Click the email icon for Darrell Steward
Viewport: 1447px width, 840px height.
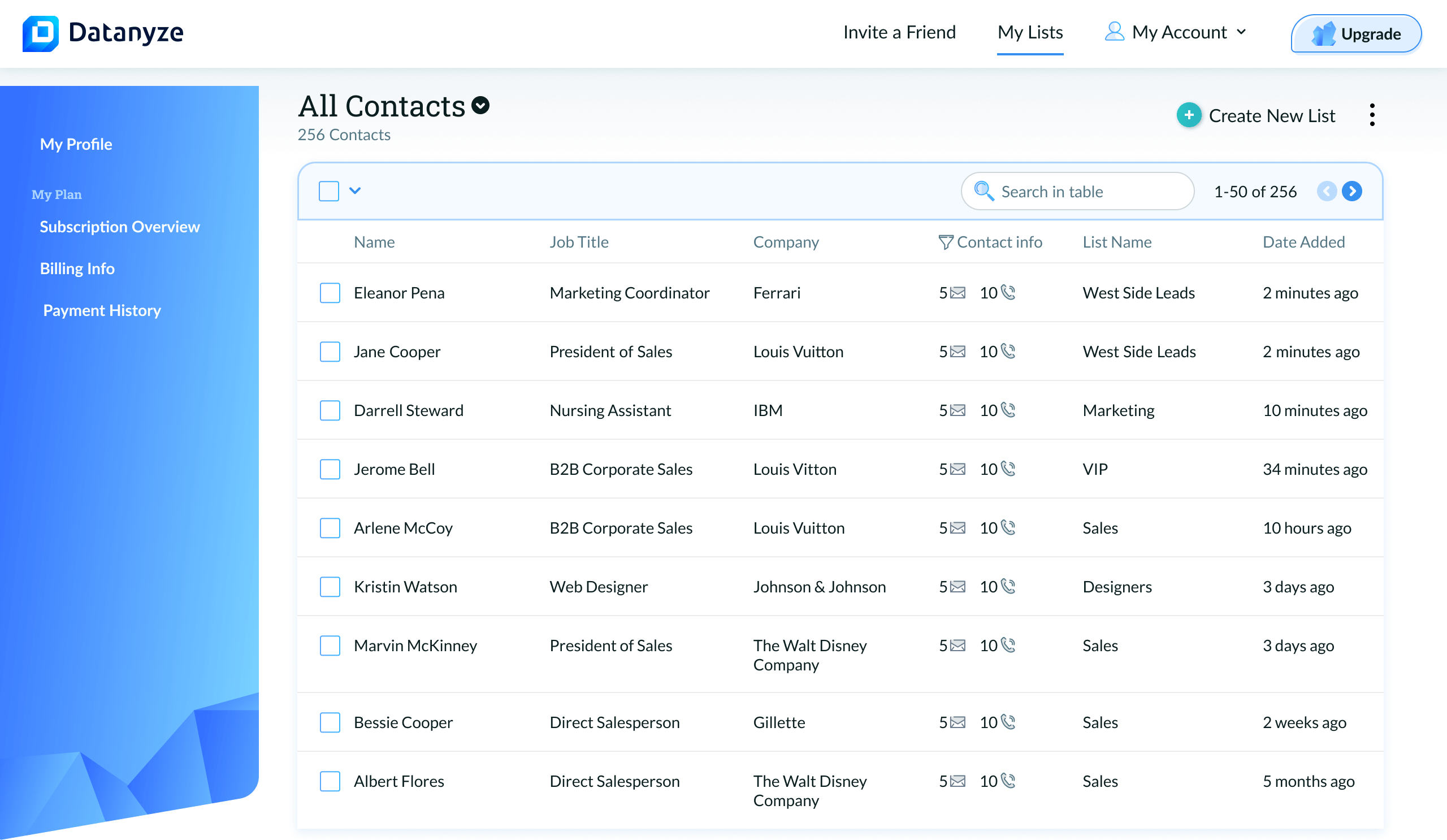[958, 411]
